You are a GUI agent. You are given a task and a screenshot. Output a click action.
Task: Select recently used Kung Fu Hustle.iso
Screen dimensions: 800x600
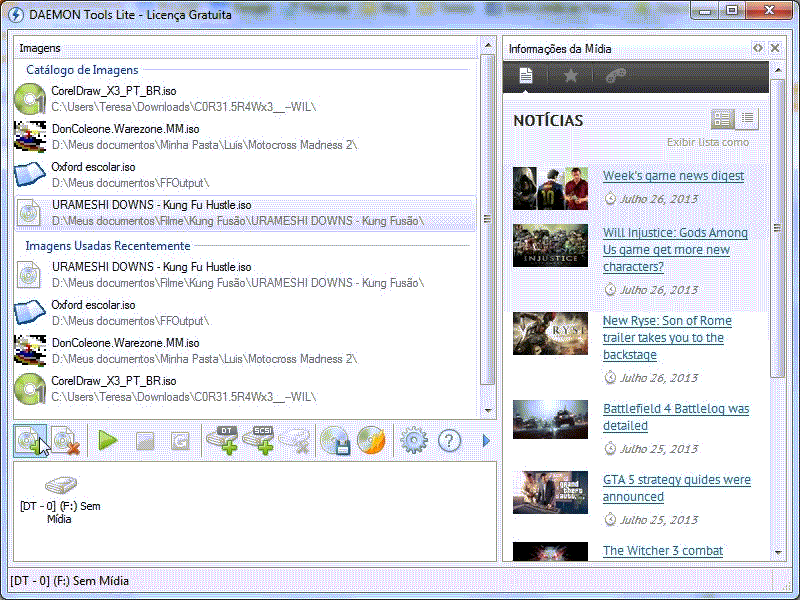[245, 274]
